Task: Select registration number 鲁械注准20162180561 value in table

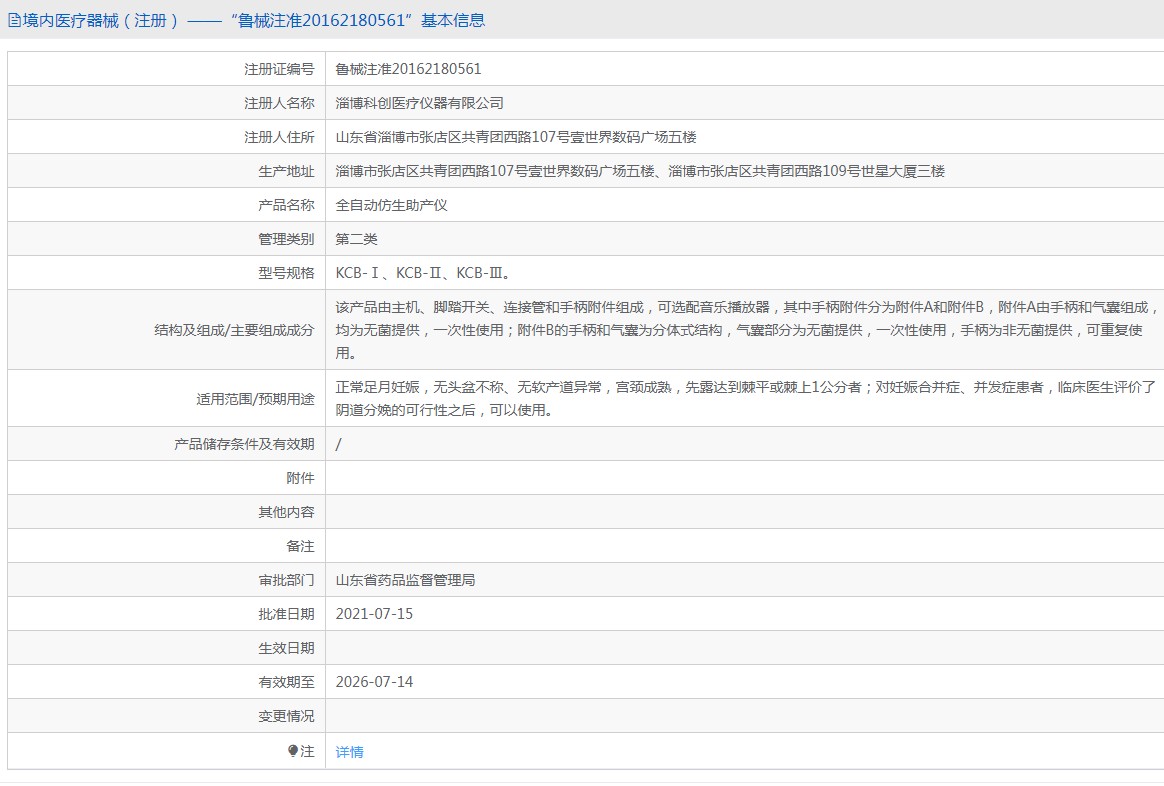Action: [408, 69]
